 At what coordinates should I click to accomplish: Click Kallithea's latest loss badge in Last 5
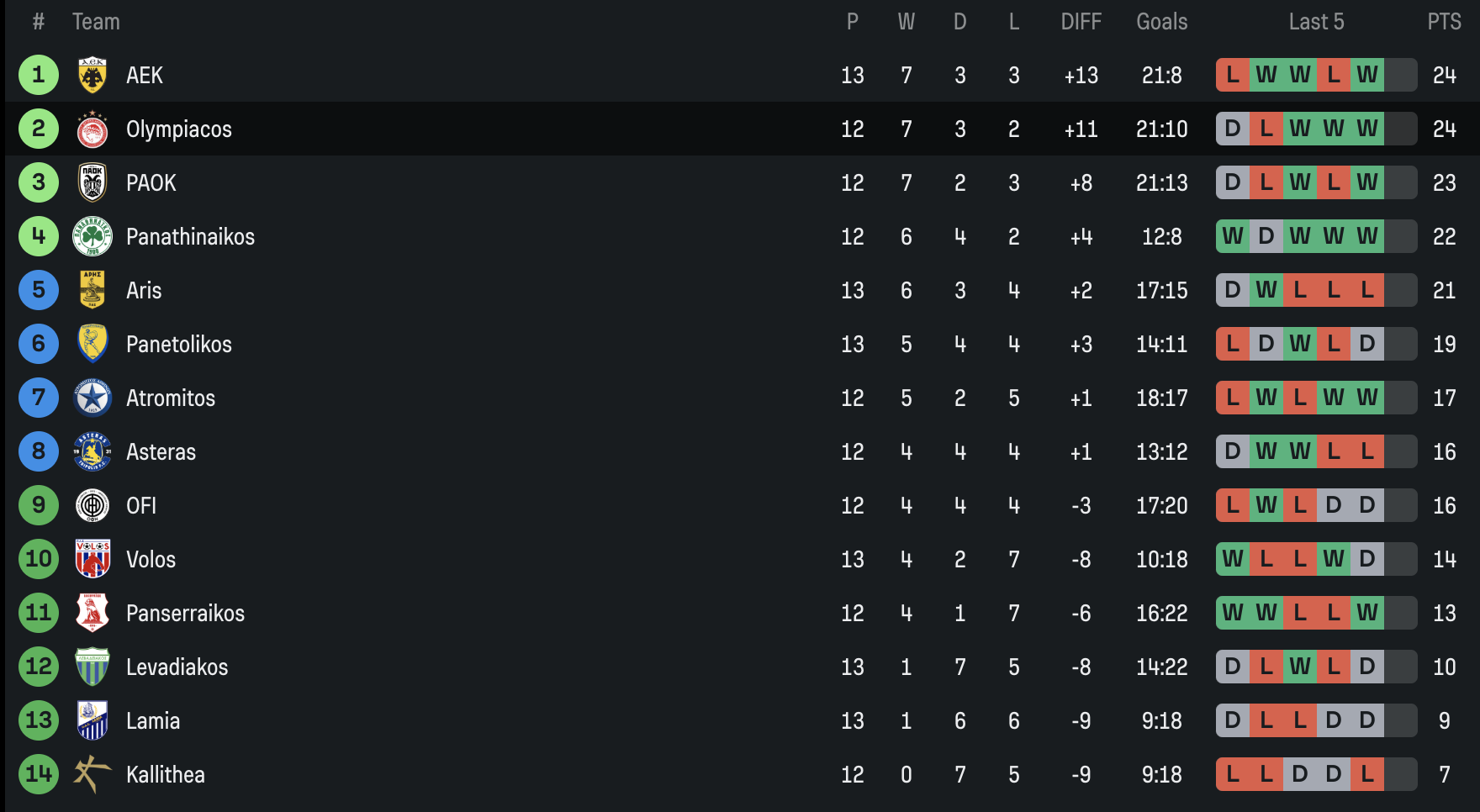pyautogui.click(x=1367, y=774)
